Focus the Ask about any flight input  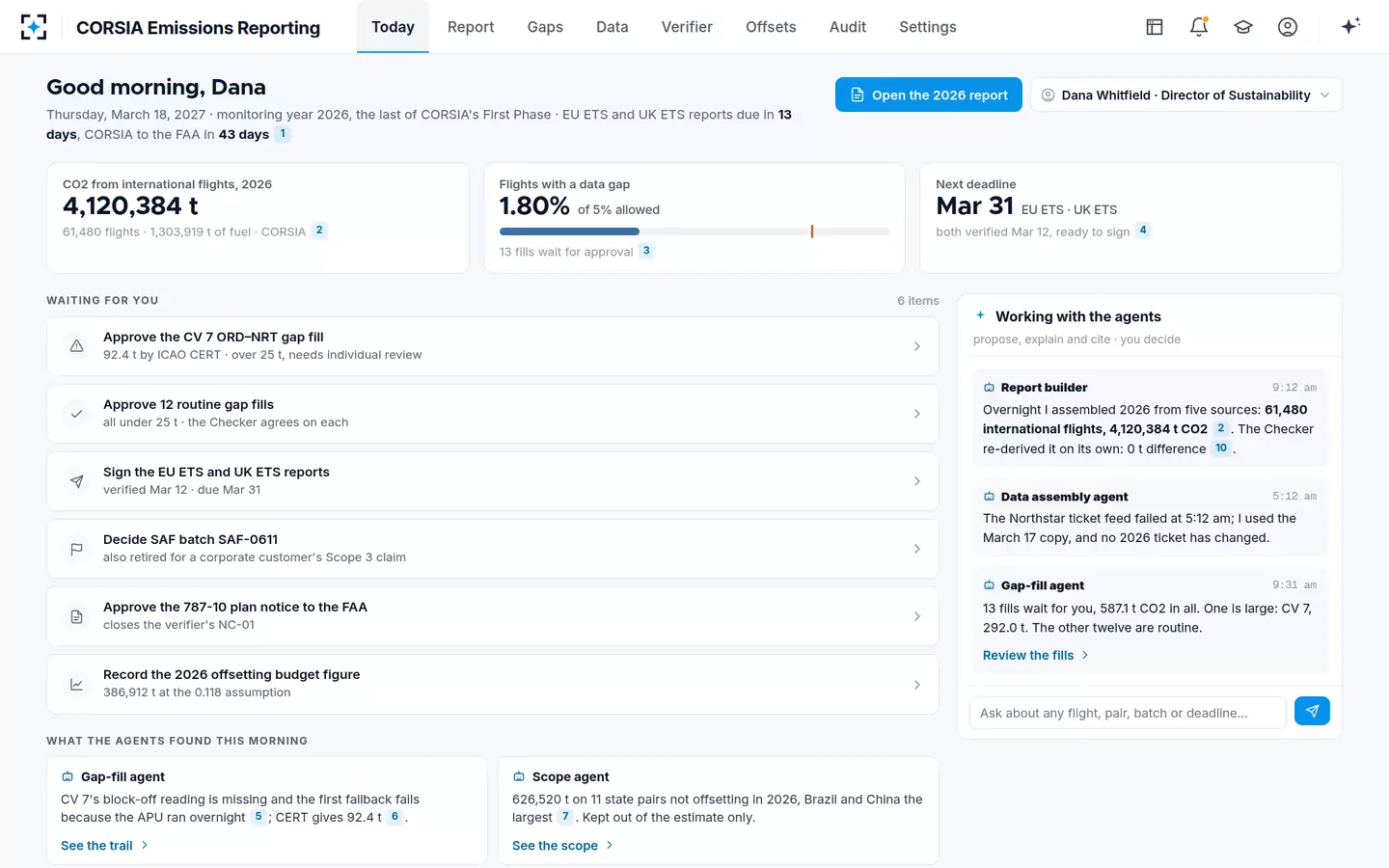(x=1128, y=713)
